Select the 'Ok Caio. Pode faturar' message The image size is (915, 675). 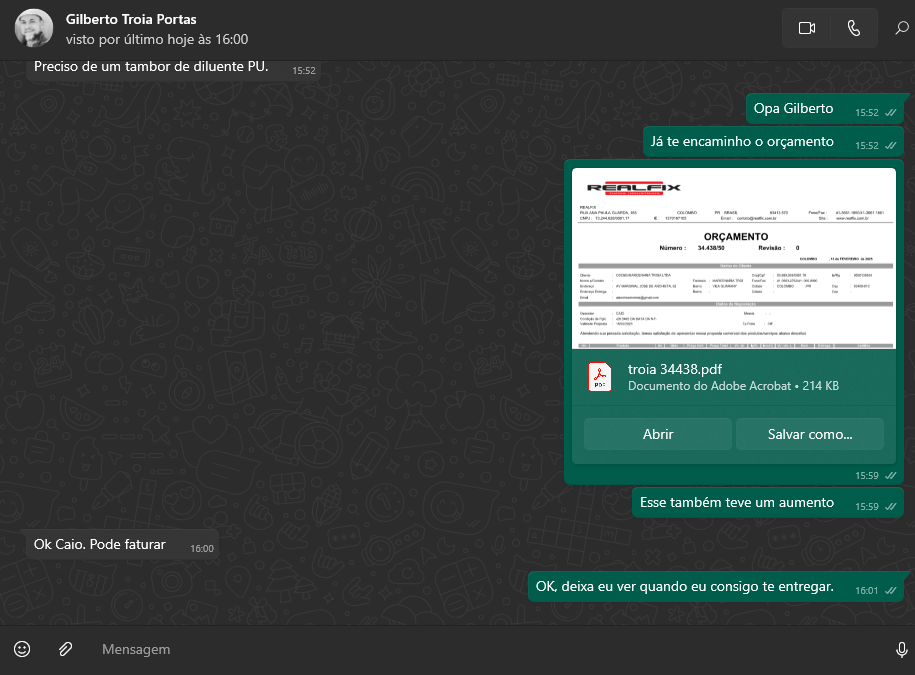(x=100, y=545)
